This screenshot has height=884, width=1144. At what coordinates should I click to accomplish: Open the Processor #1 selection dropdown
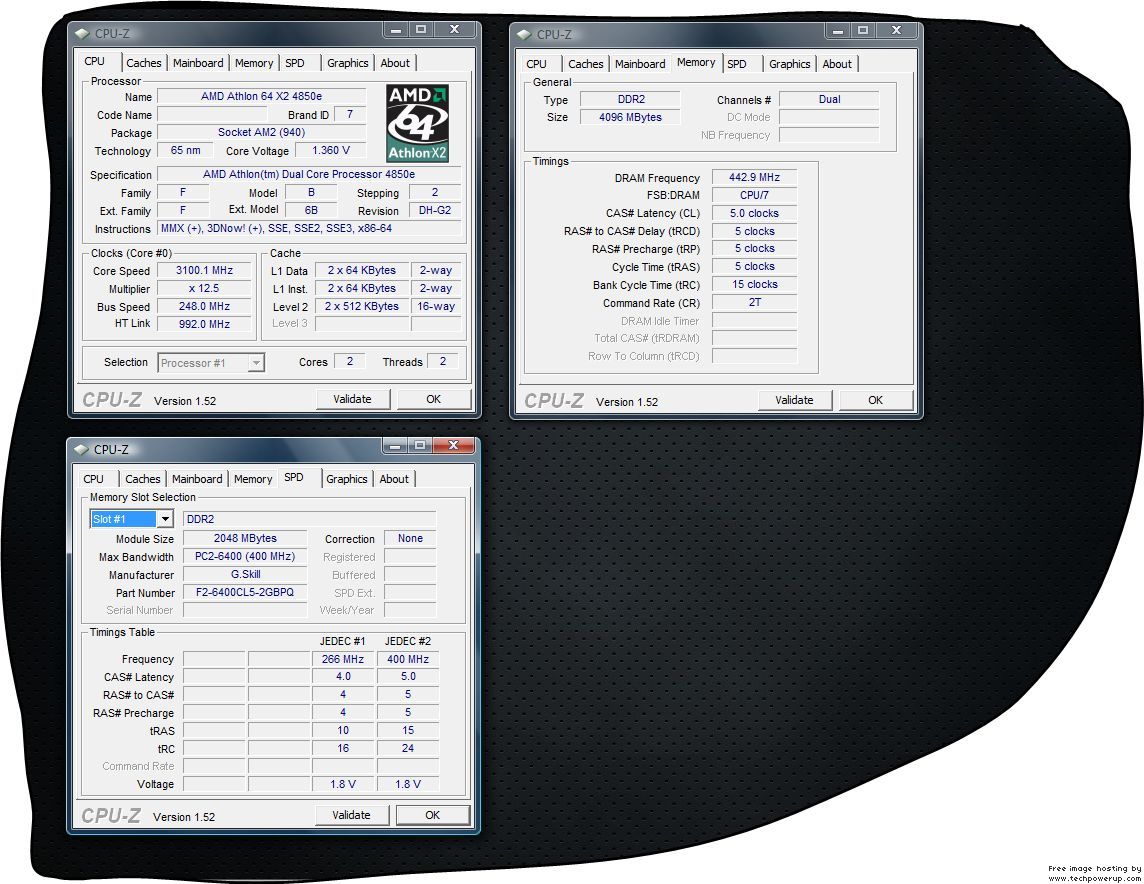(x=256, y=362)
